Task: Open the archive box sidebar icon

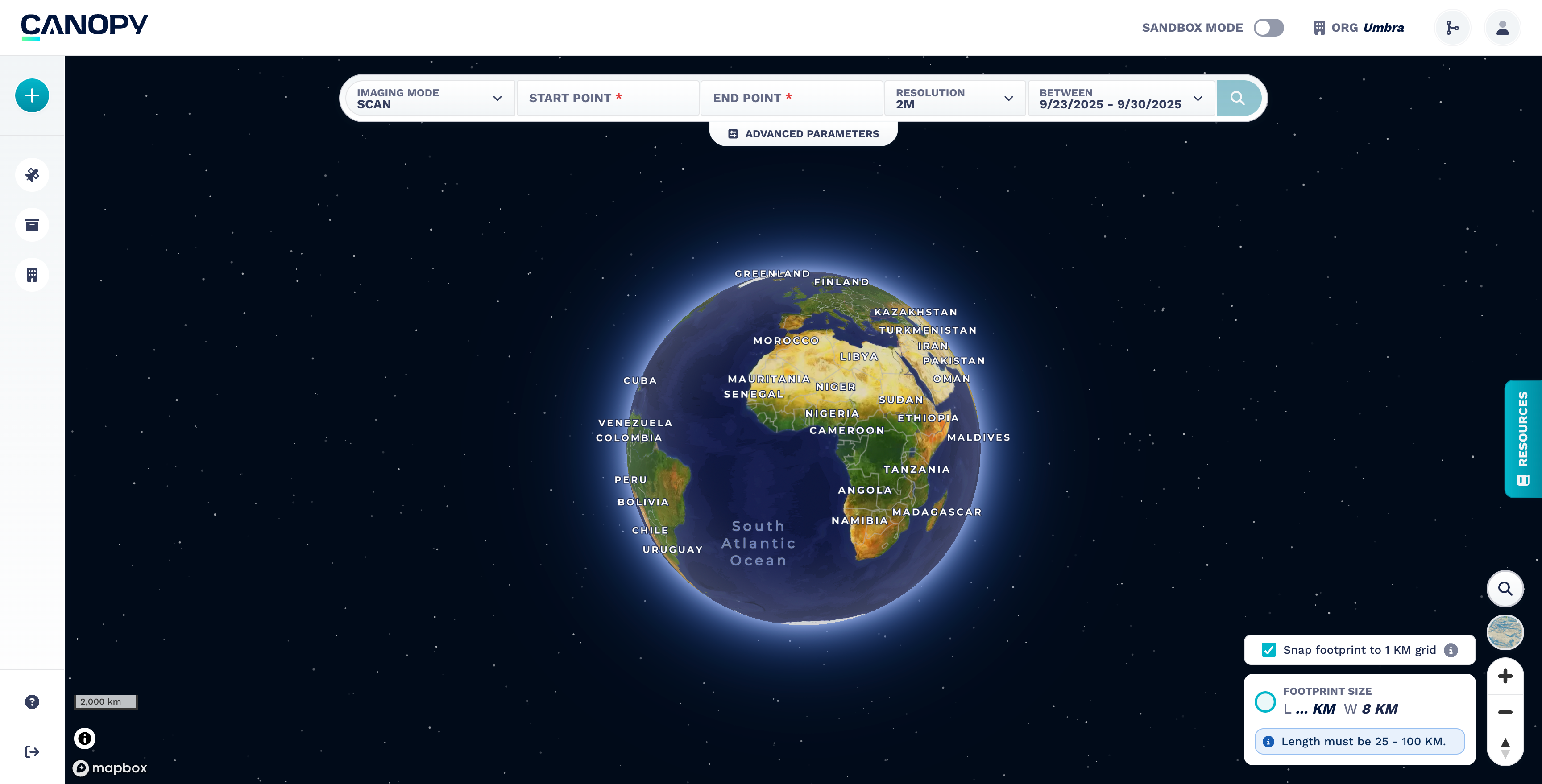Action: (x=32, y=224)
